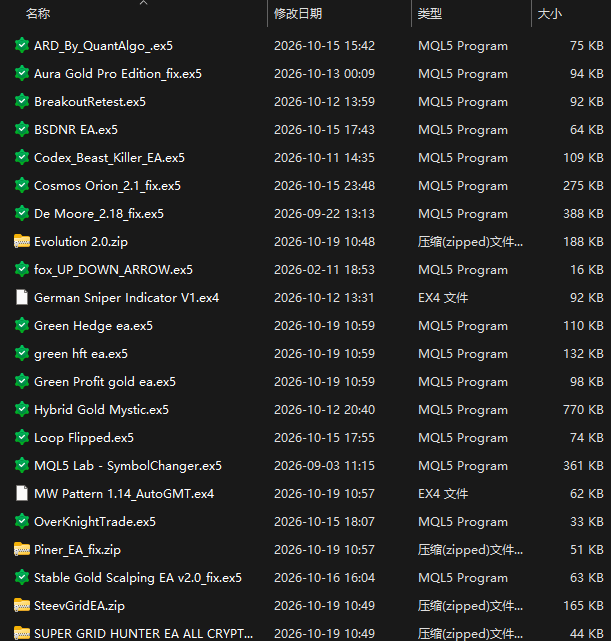Viewport: 611px width, 641px height.
Task: Select file name OverKnightTrade.ex5
Action: (95, 522)
